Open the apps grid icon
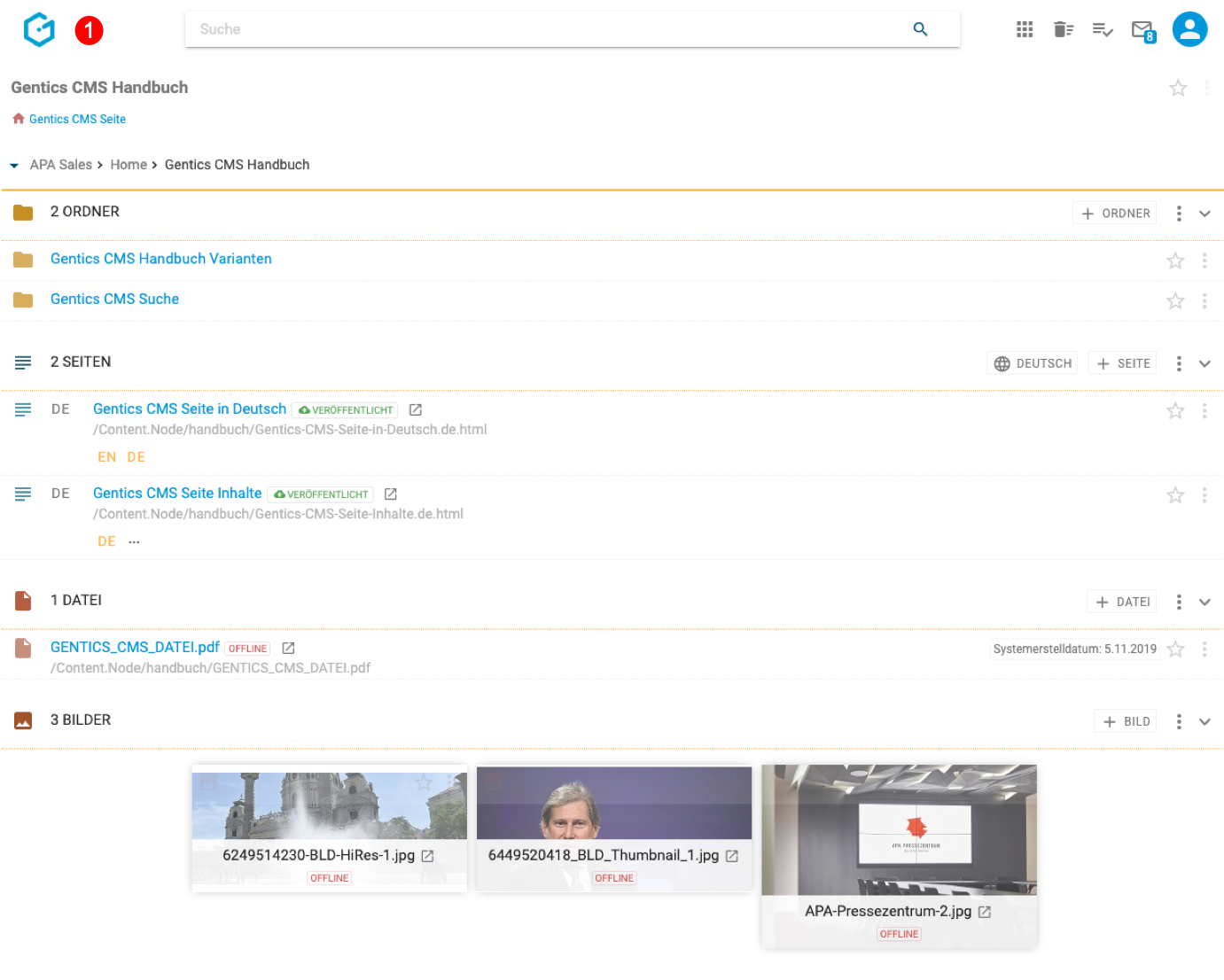This screenshot has width=1224, height=980. coord(1025,29)
